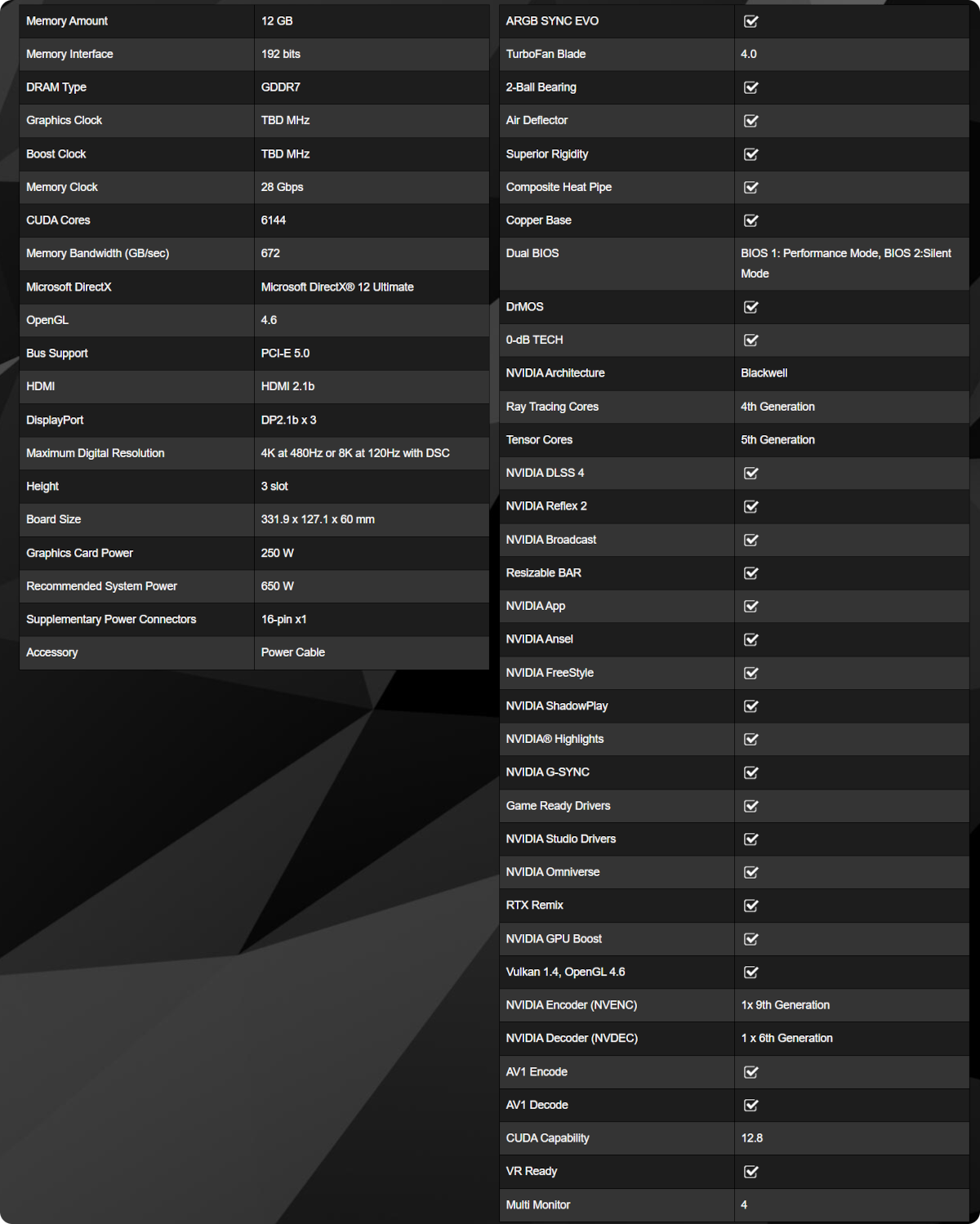Click the Board Size dimensions value
Screen dimensions: 980x1224
tap(318, 519)
